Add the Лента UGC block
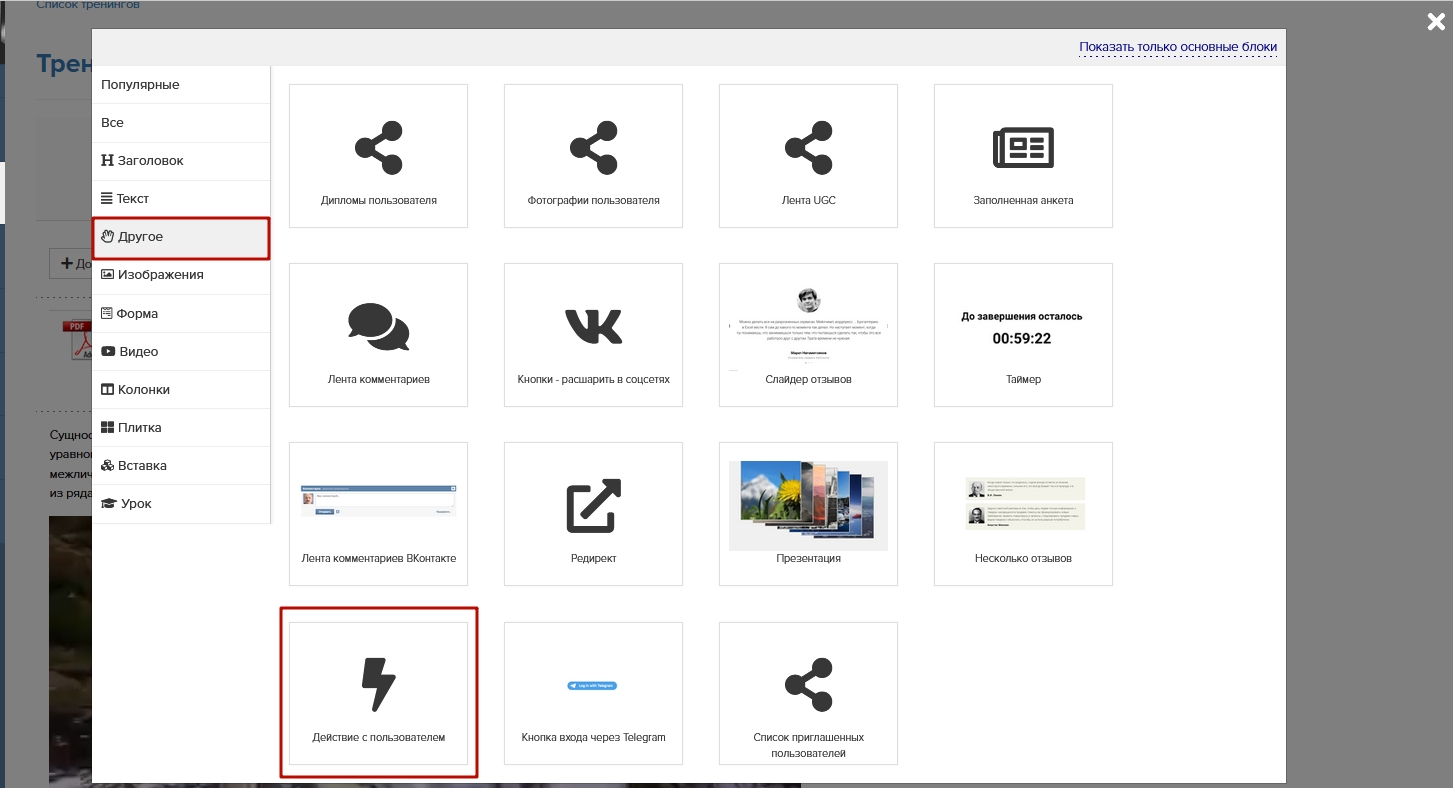The image size is (1453, 788). 808,156
